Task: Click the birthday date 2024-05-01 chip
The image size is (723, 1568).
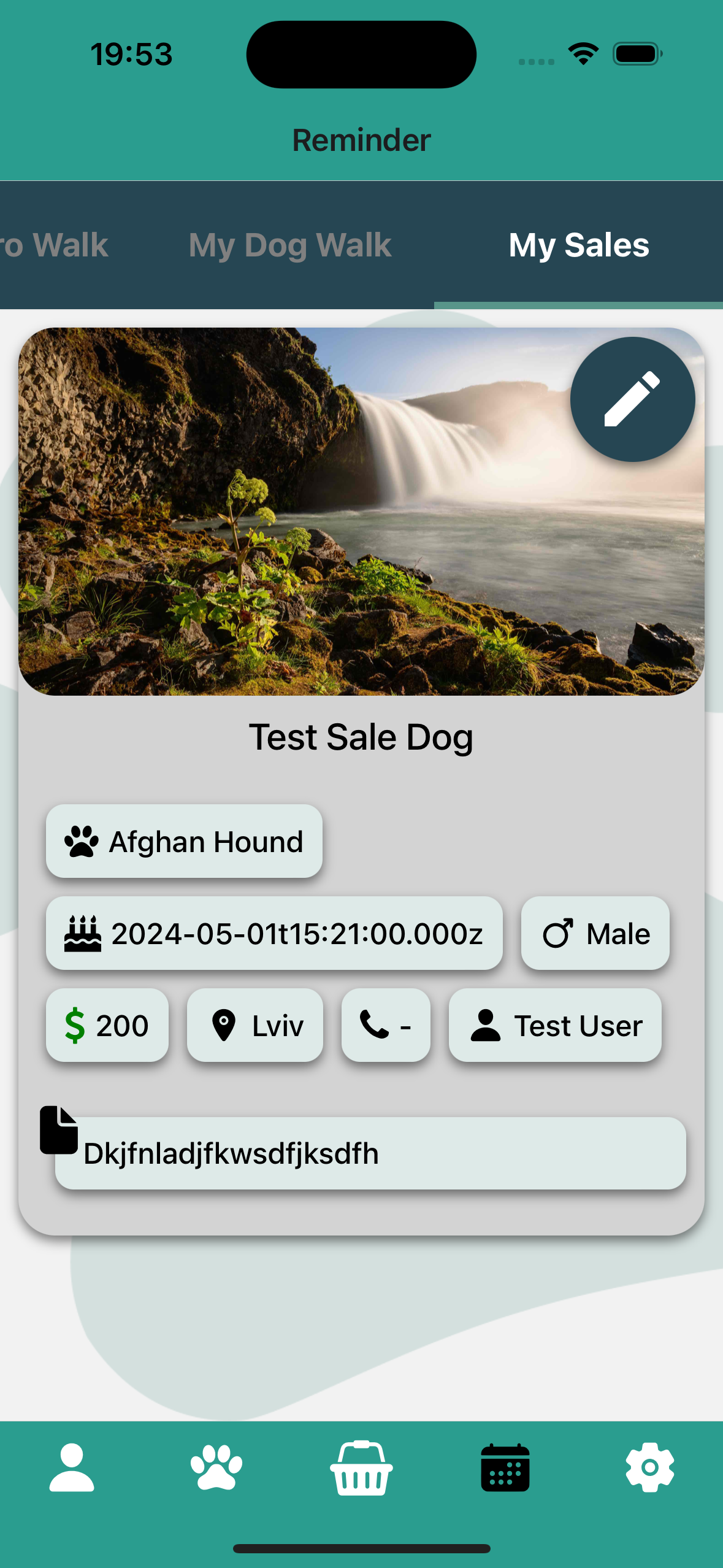Action: pos(274,933)
